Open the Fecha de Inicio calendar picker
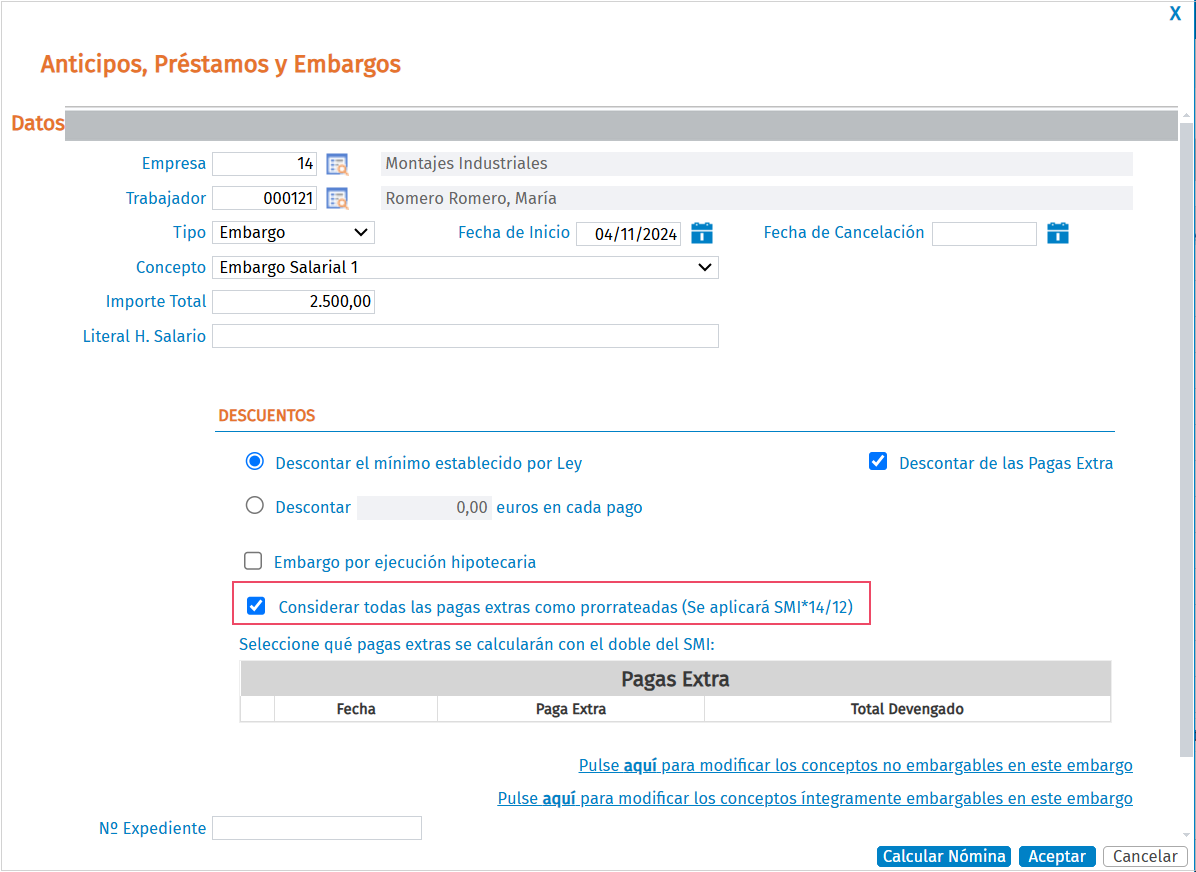This screenshot has height=872, width=1196. [x=702, y=233]
